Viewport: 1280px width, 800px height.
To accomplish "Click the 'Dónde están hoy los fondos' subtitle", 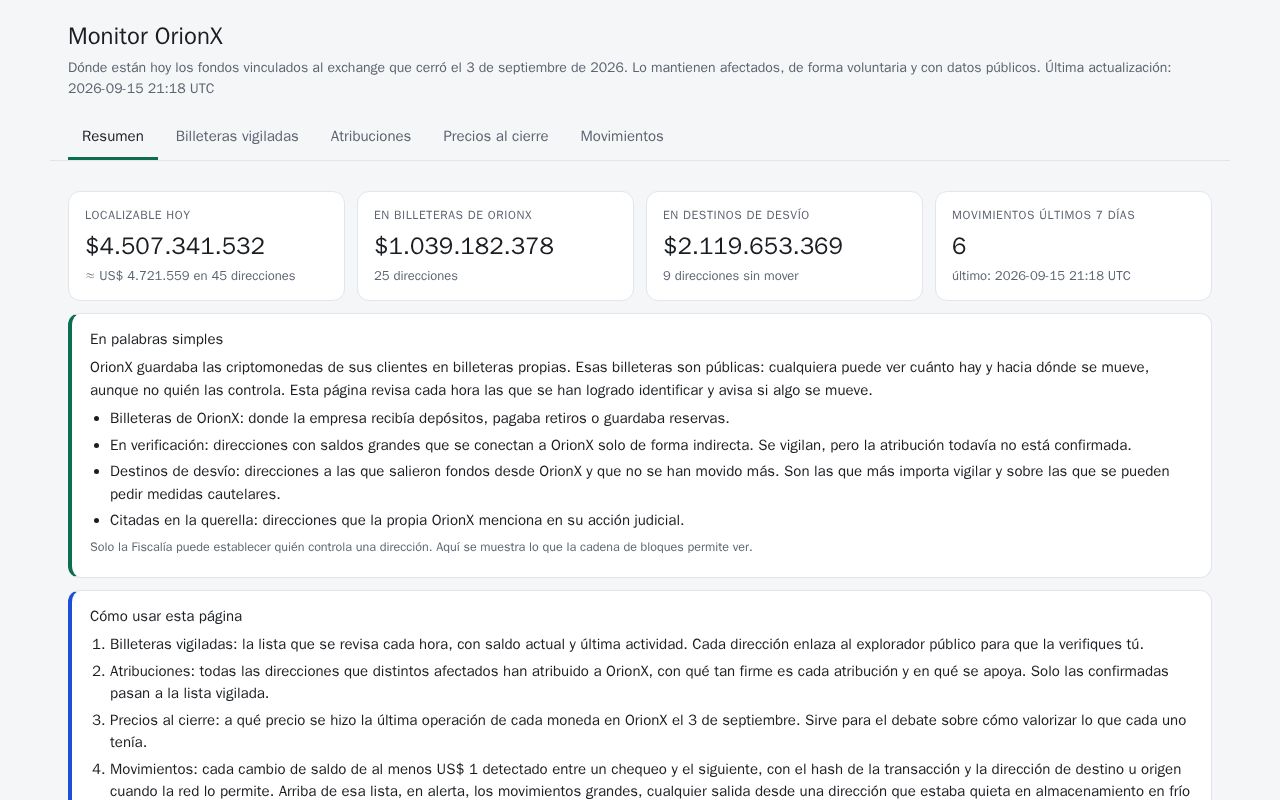I will click(620, 78).
